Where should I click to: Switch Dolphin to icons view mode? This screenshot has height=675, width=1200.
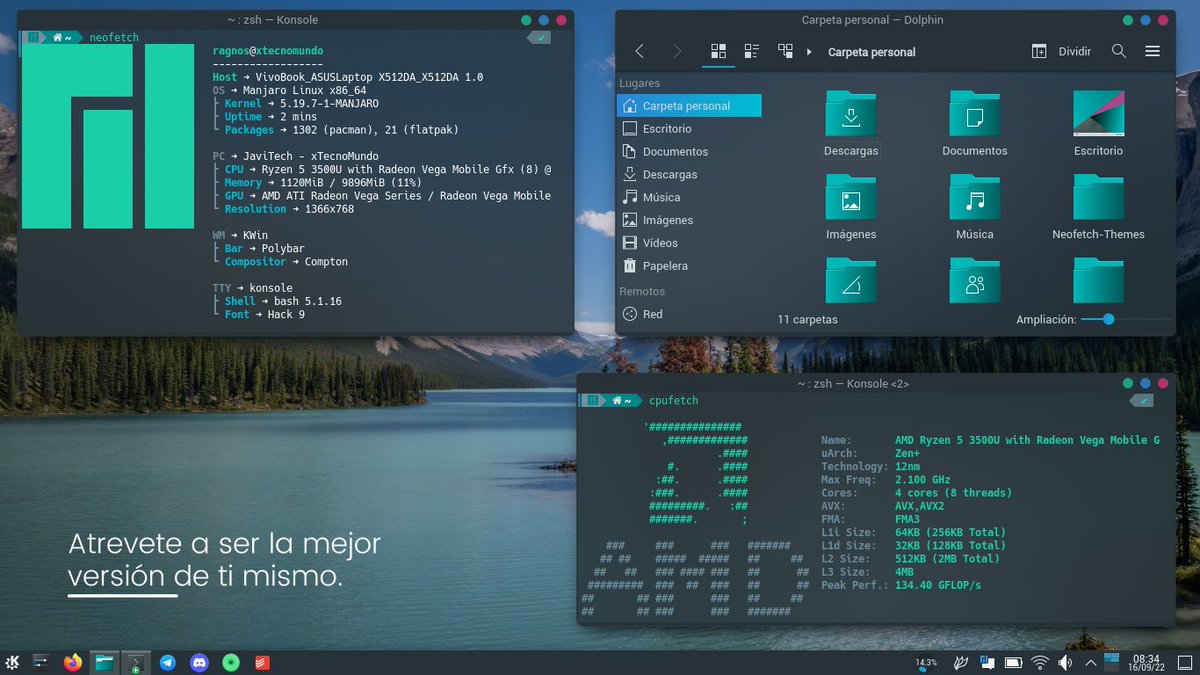[718, 49]
